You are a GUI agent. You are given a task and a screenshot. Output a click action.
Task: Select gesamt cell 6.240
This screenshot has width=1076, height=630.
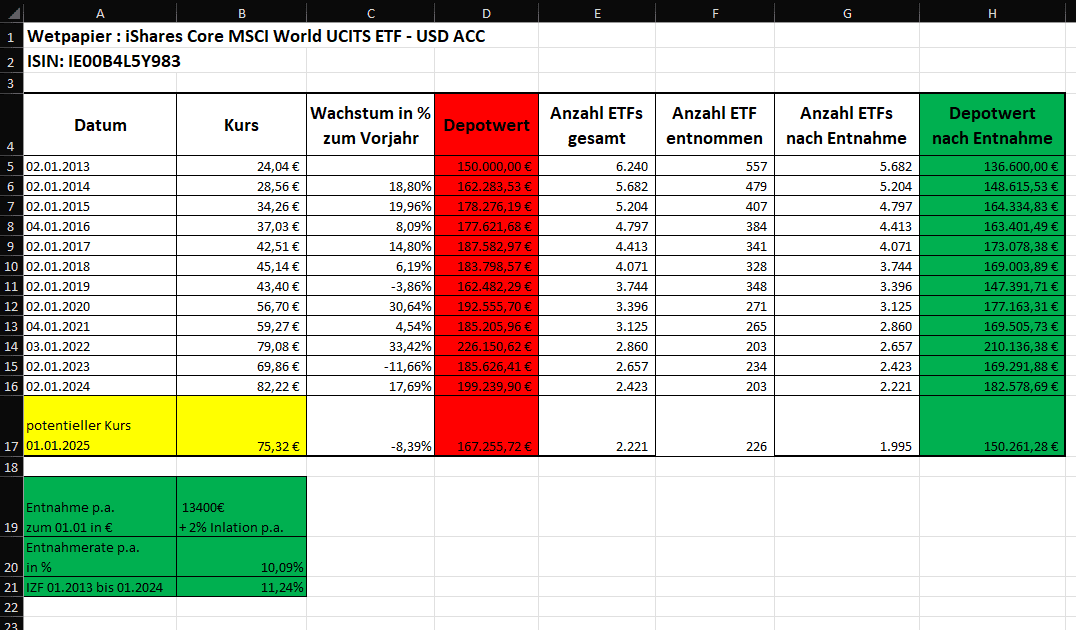coord(597,166)
